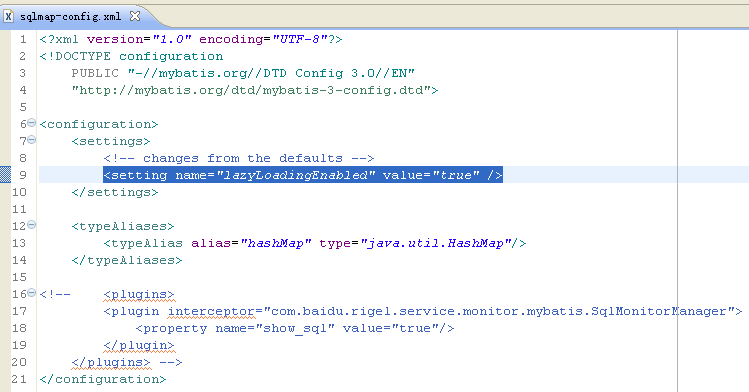Click line number 21 in gutter
Viewport: 749px width, 392px height.
point(19,379)
